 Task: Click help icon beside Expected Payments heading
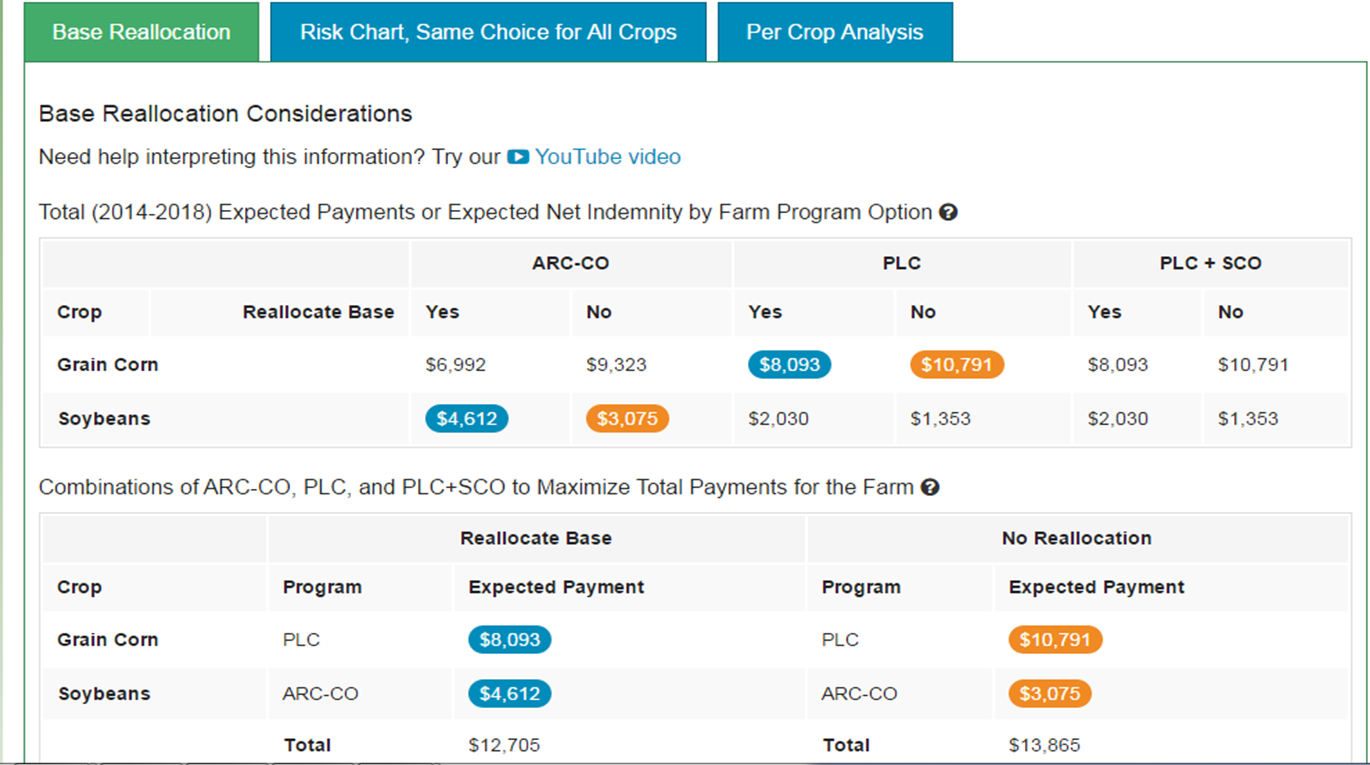point(949,212)
